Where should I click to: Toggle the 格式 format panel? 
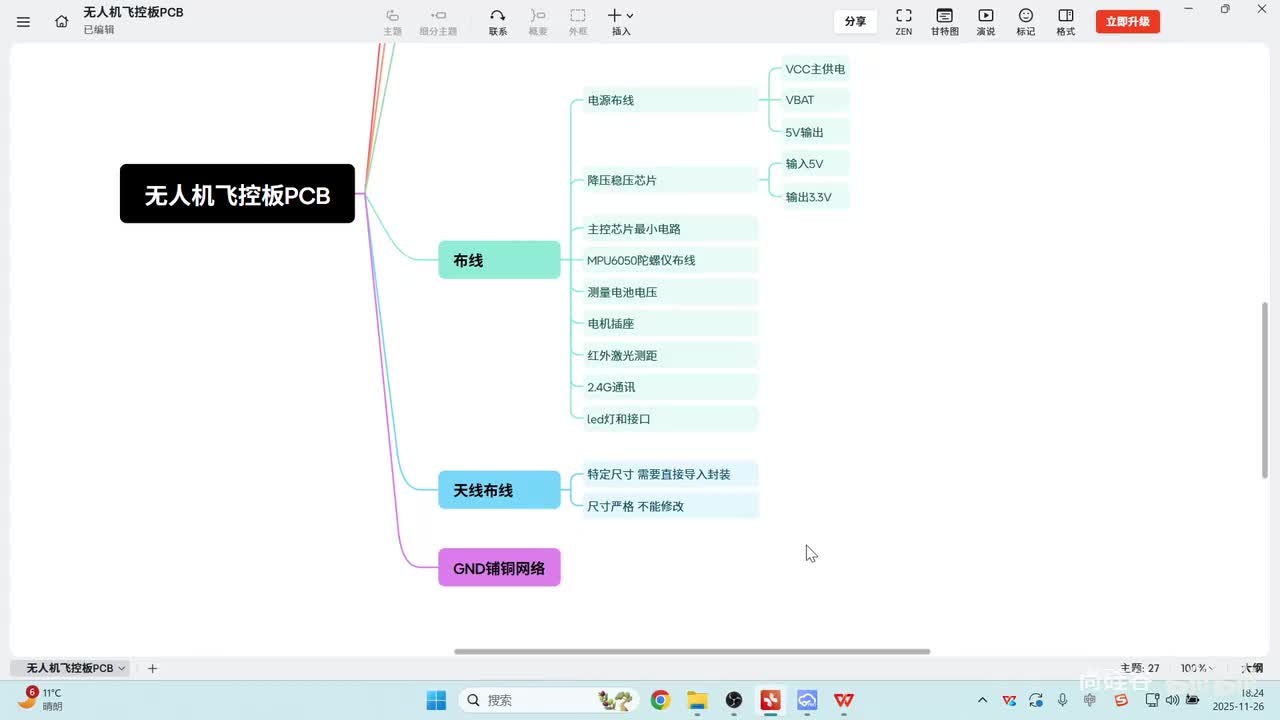[x=1066, y=22]
